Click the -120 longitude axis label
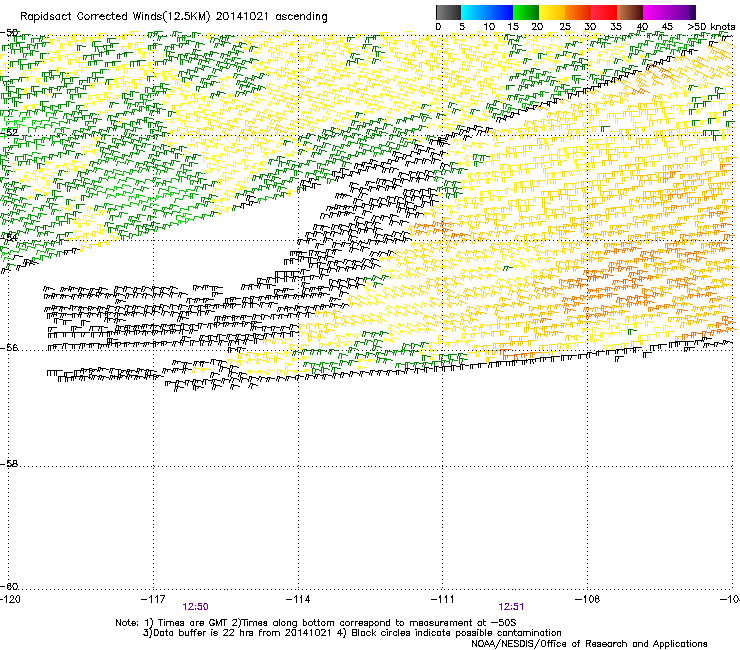The image size is (740, 650). pyautogui.click(x=10, y=599)
